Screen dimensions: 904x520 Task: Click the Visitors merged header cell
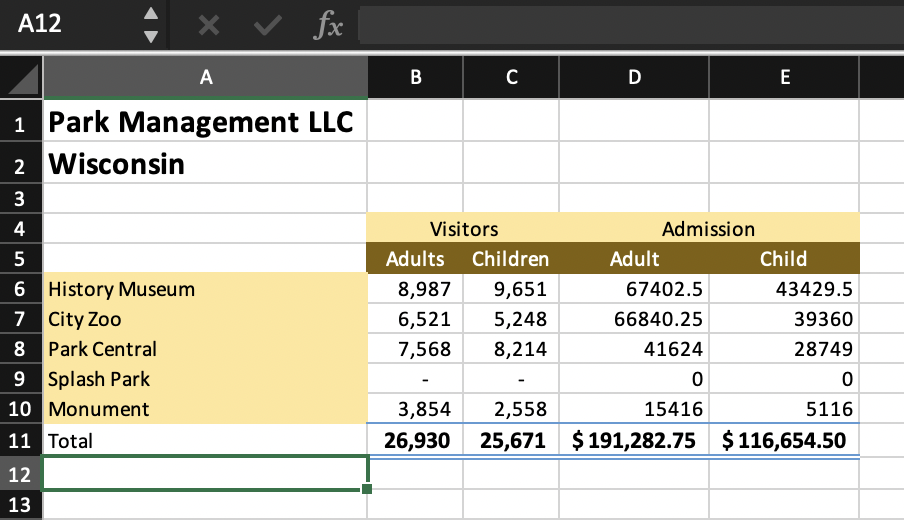tap(463, 229)
